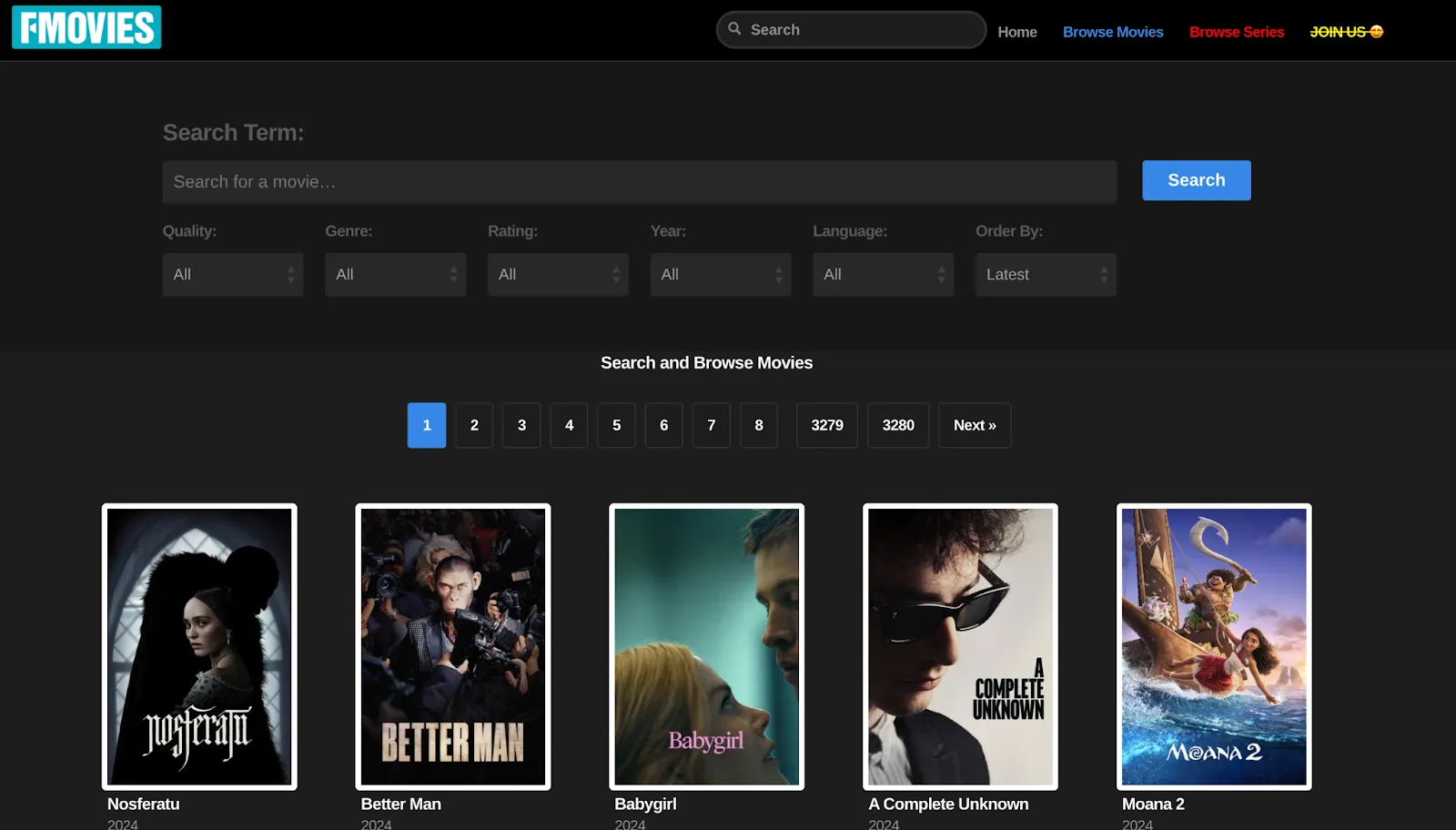Click the FMOVIES logo
This screenshot has width=1456, height=830.
point(86,27)
